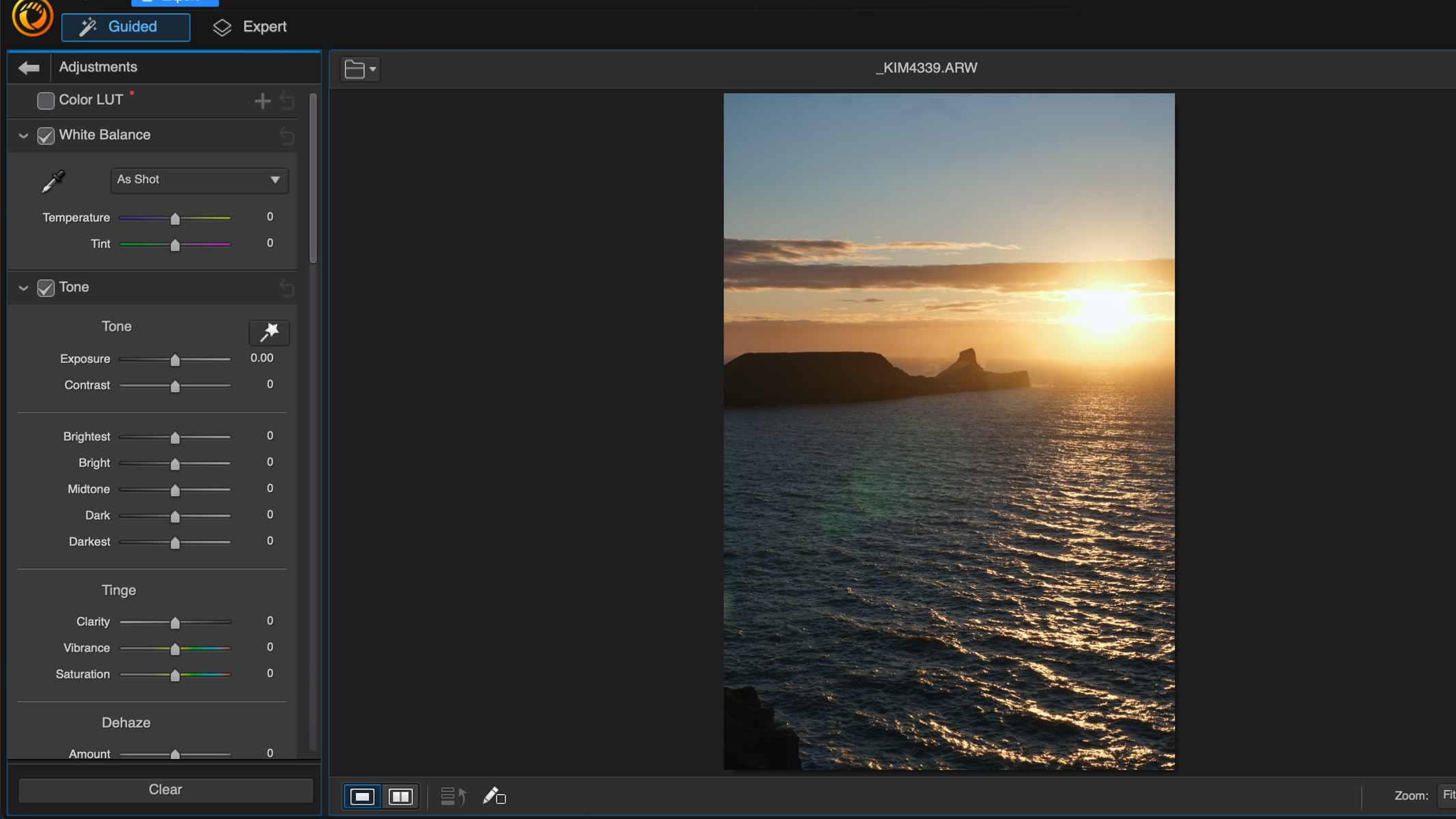
Task: Add a Color LUT with plus icon
Action: tap(262, 102)
